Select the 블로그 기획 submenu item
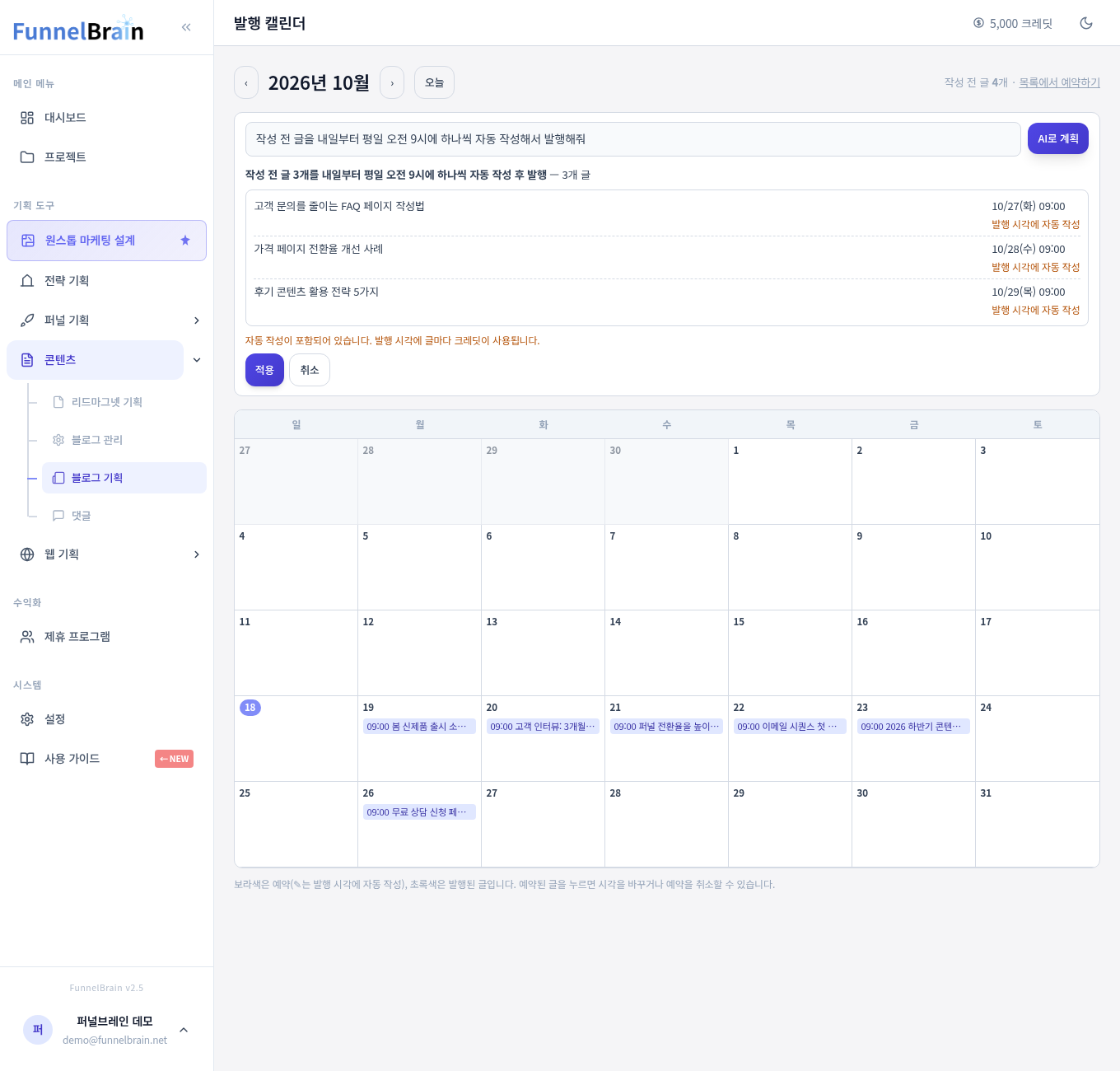1120x1071 pixels. [124, 478]
